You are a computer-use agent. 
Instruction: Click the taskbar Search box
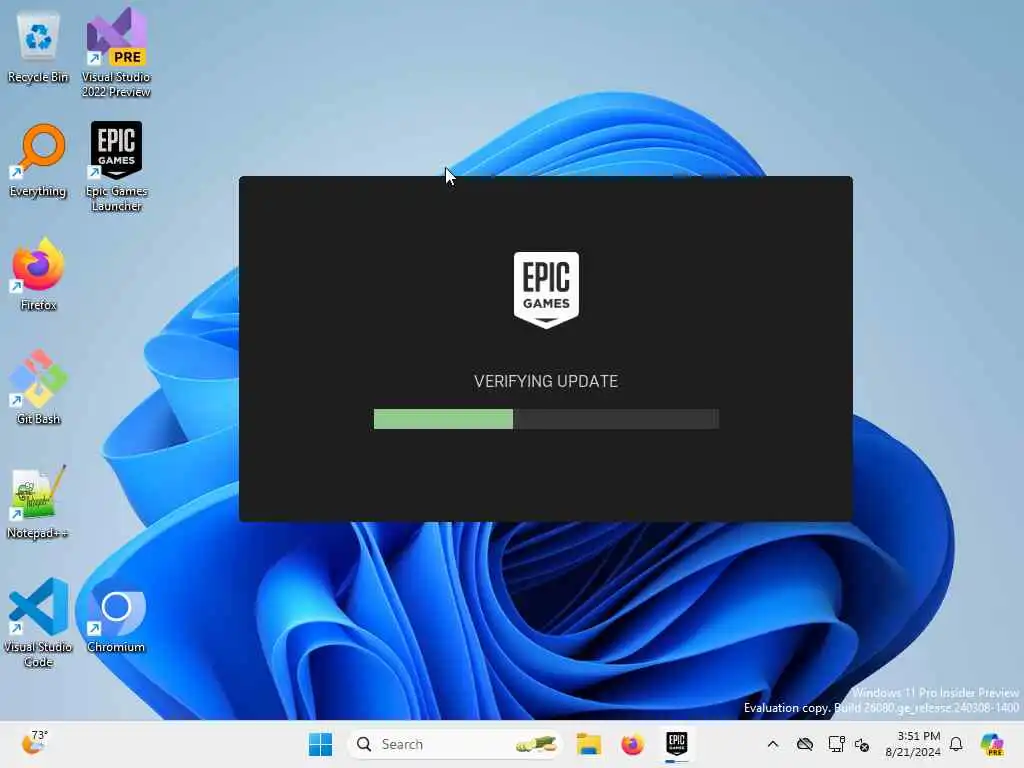455,744
